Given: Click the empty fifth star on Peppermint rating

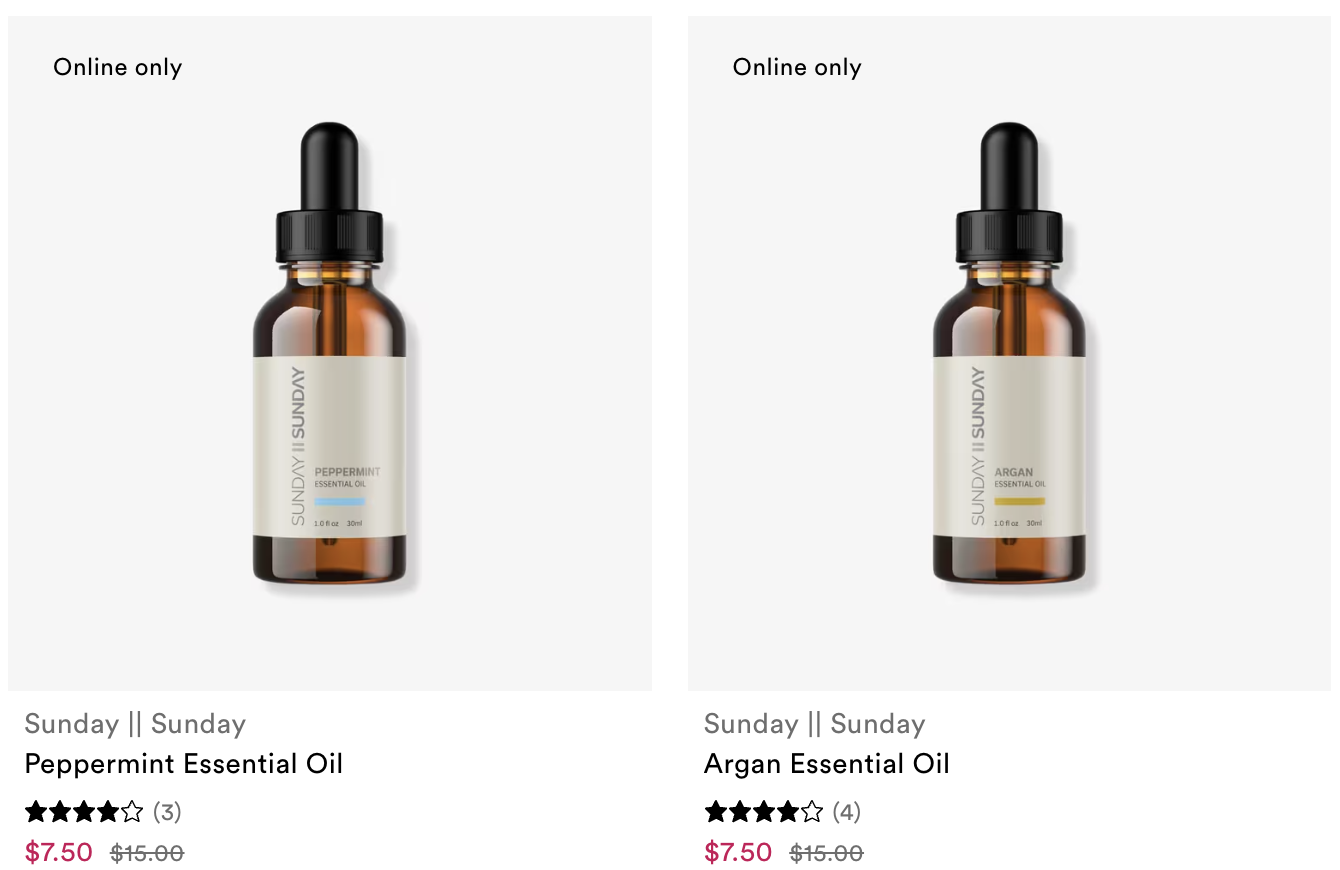Looking at the screenshot, I should click(133, 811).
